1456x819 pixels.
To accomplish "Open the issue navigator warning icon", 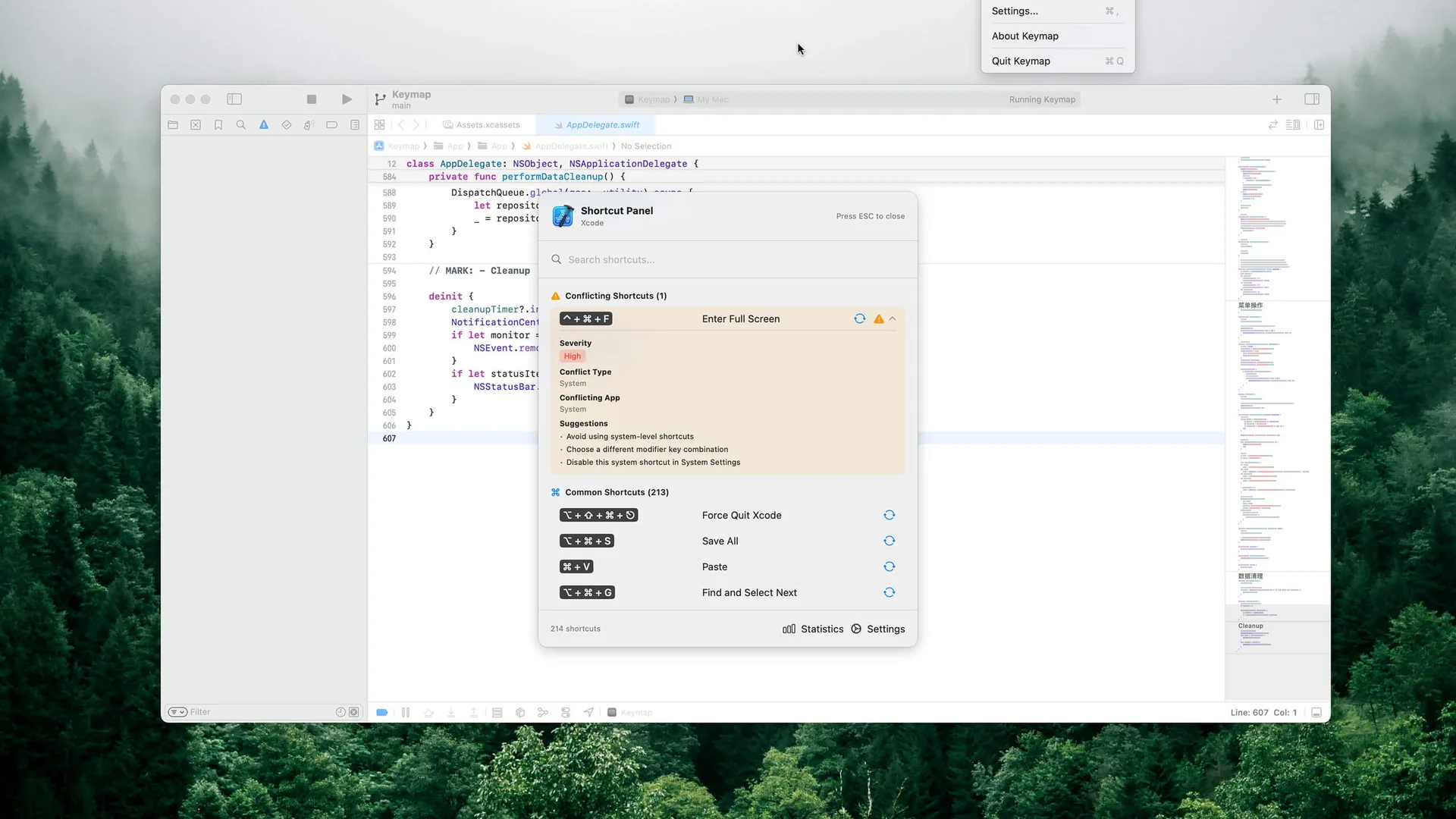I will point(264,125).
